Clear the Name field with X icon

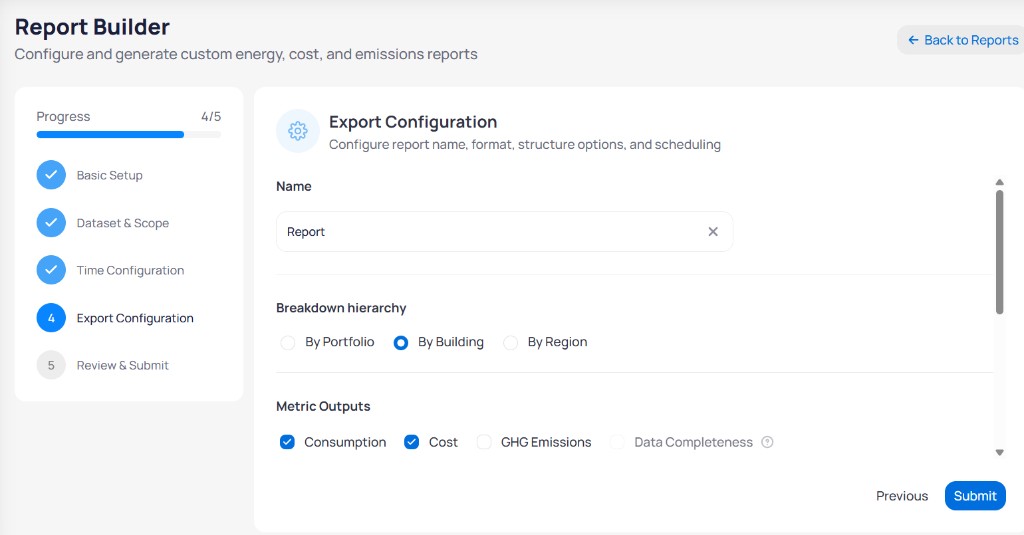click(713, 232)
